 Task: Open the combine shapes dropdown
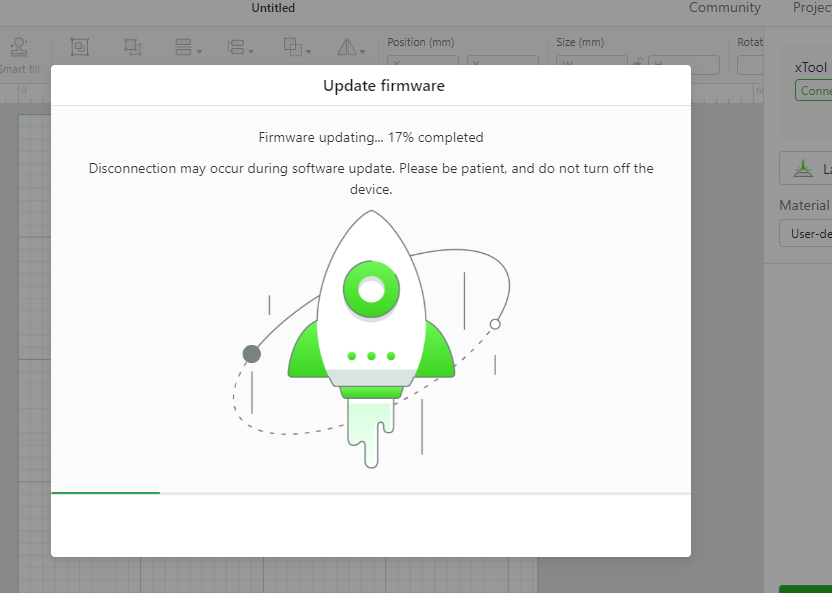tap(297, 47)
